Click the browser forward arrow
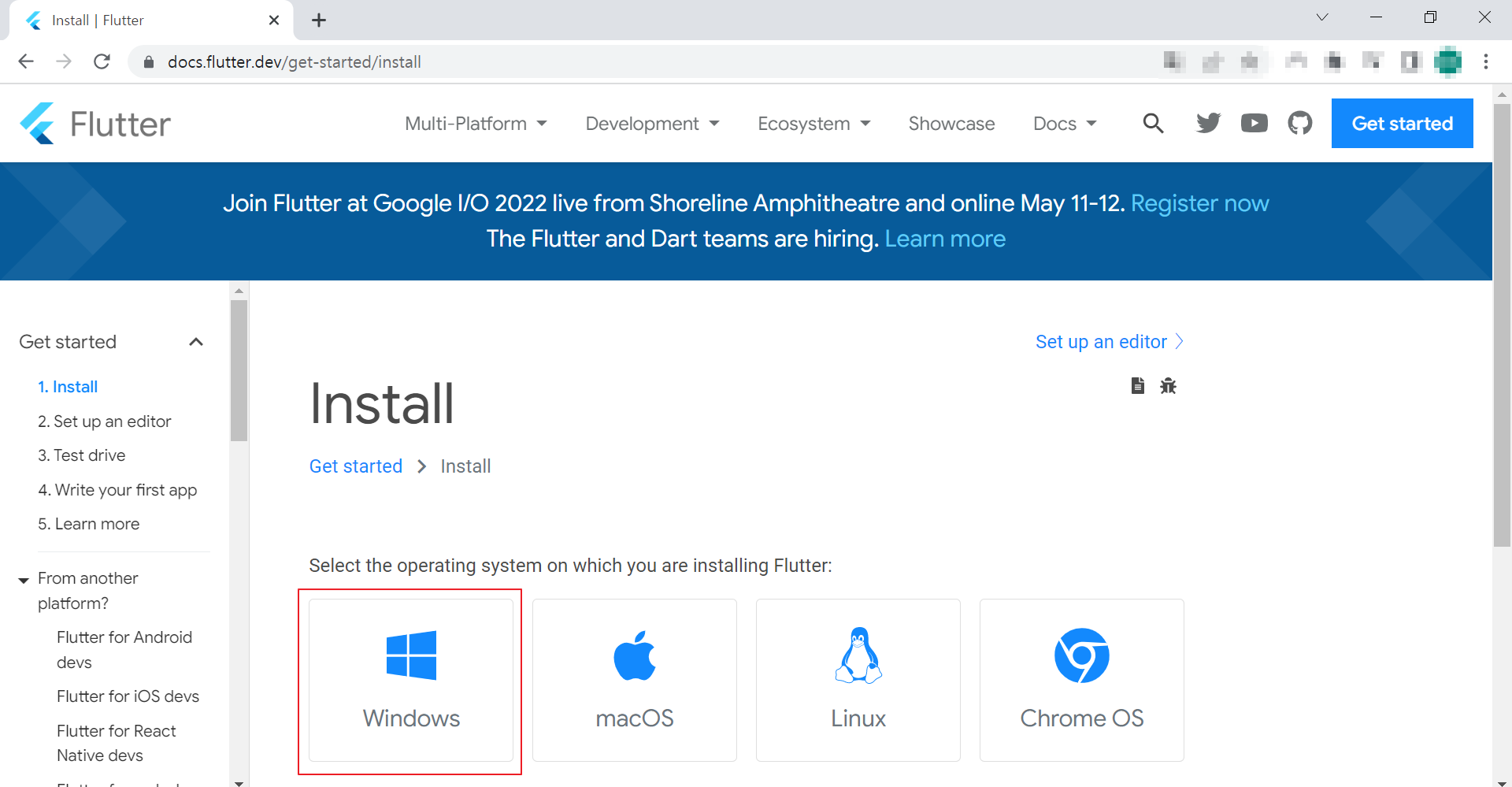This screenshot has height=787, width=1512. pyautogui.click(x=64, y=61)
